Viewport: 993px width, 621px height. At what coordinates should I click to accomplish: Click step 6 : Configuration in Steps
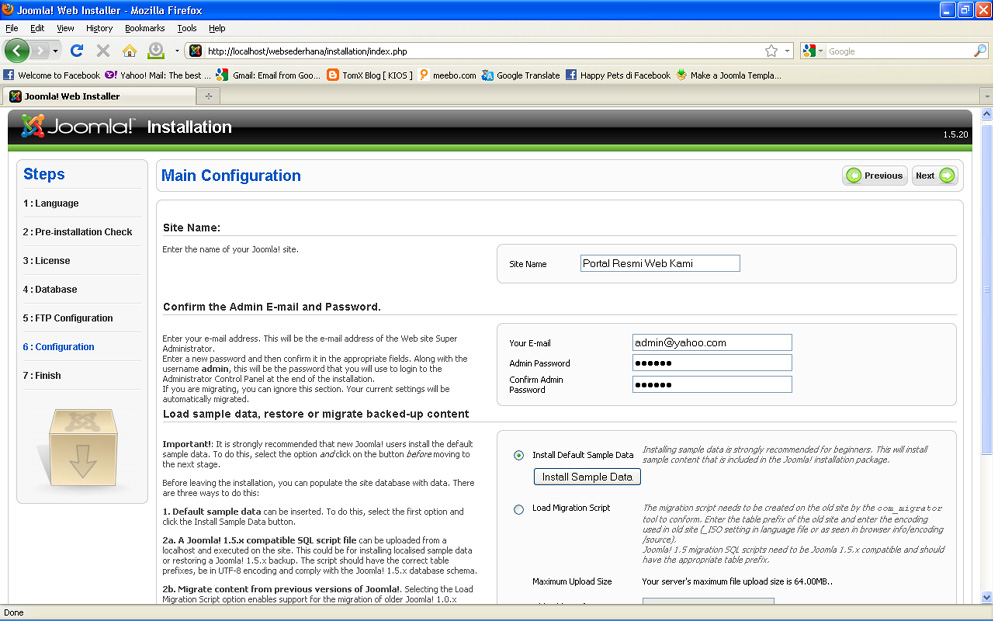(x=58, y=347)
